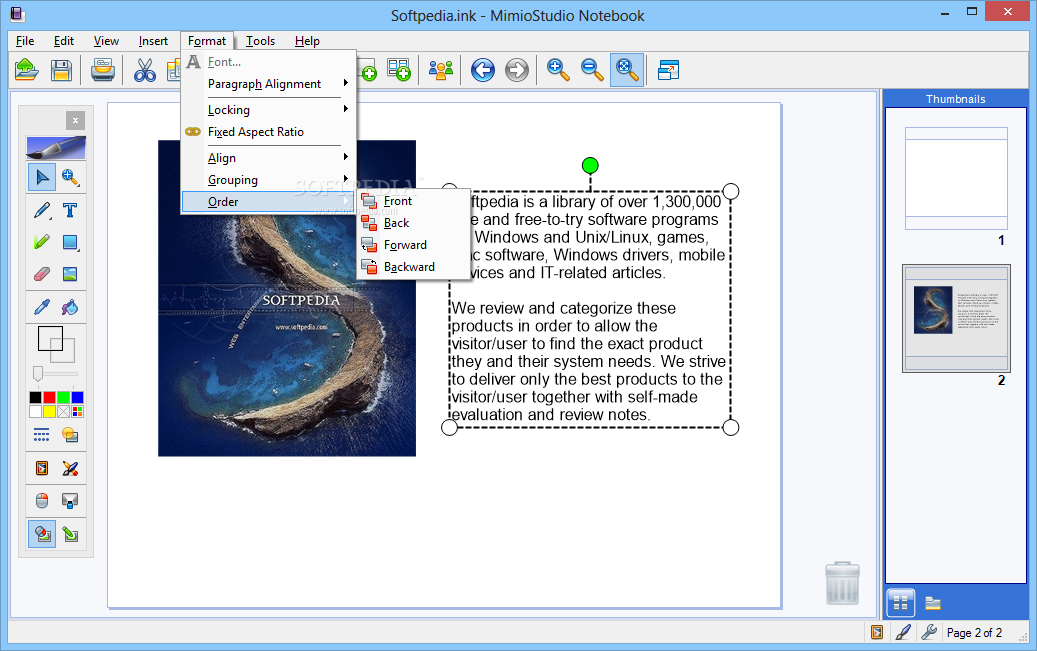Click the green pencil import icon

70,534
